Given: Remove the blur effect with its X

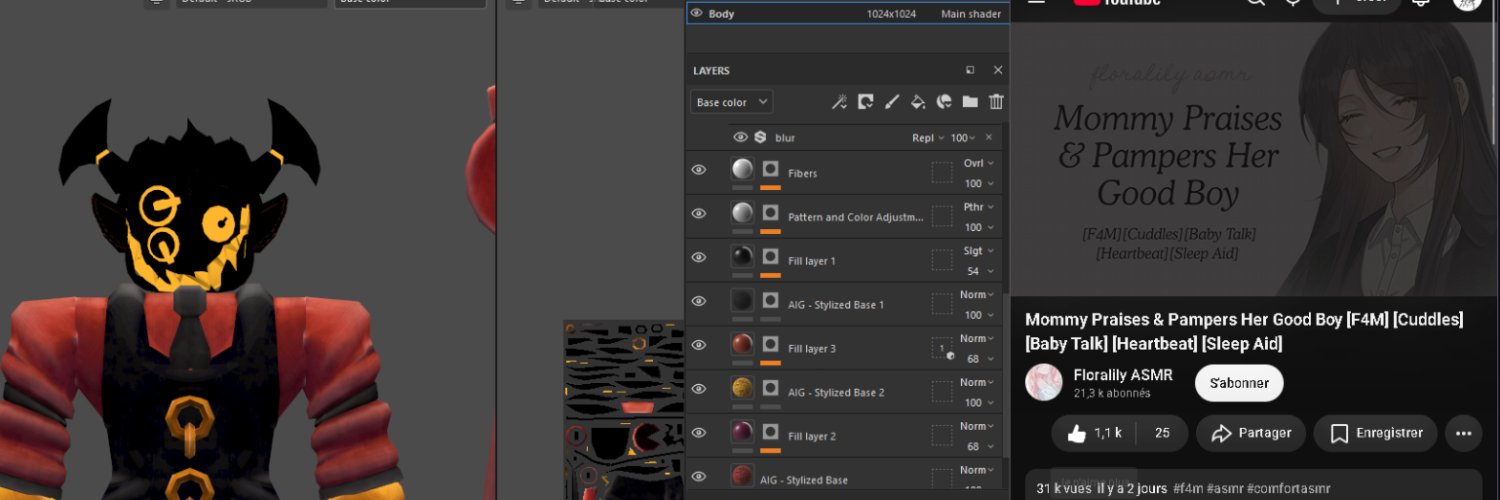Looking at the screenshot, I should 989,137.
